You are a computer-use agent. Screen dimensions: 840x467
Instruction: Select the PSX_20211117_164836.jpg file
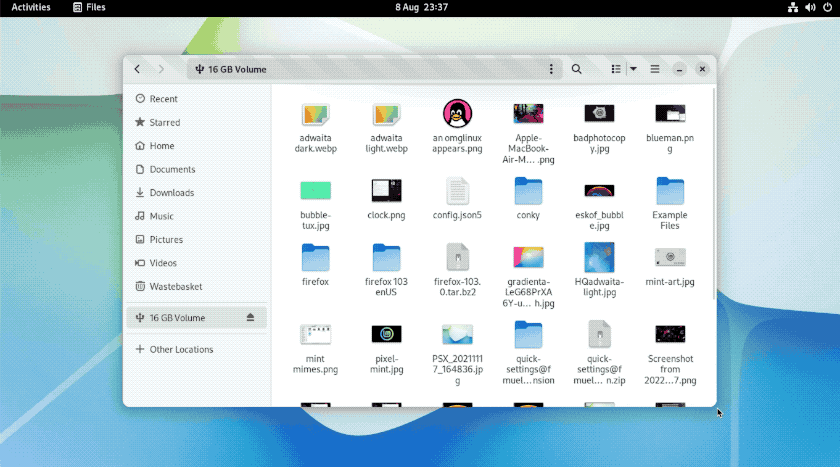click(x=458, y=354)
